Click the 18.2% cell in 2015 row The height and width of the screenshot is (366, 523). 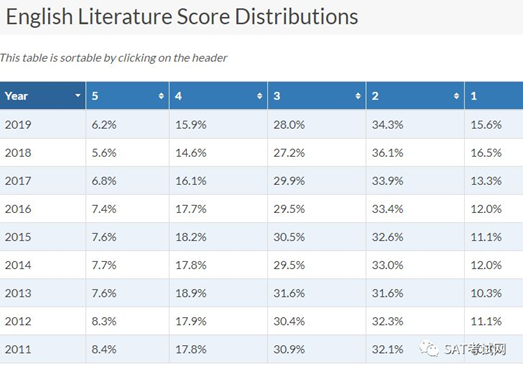(218, 237)
